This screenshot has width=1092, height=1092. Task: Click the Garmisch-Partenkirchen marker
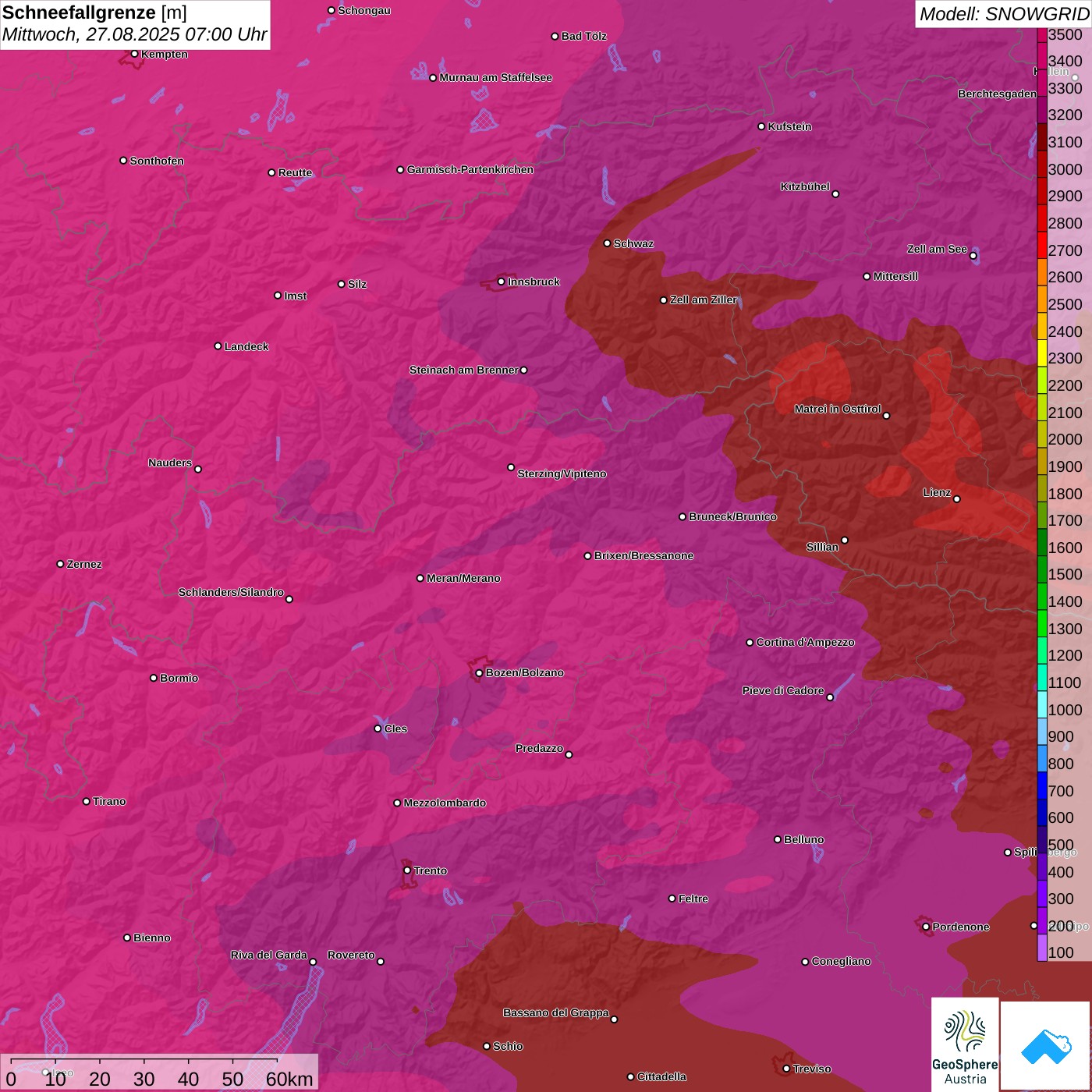tap(400, 170)
